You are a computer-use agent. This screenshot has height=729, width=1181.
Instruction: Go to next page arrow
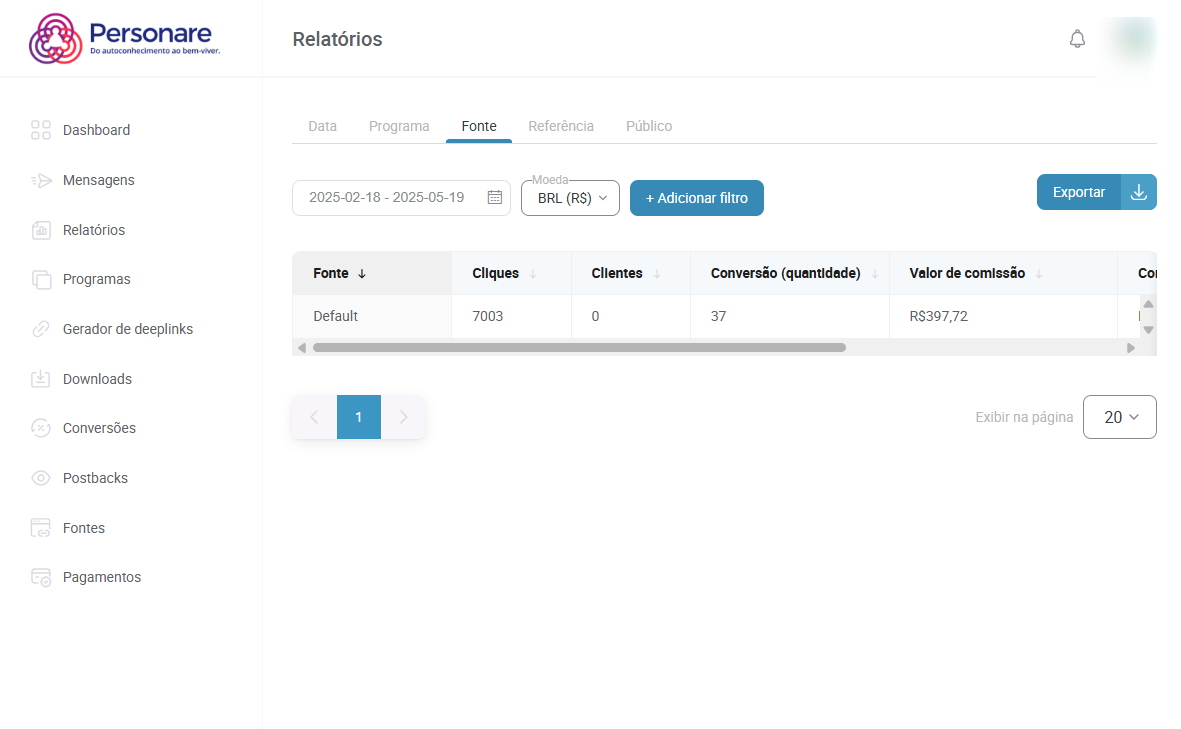403,417
